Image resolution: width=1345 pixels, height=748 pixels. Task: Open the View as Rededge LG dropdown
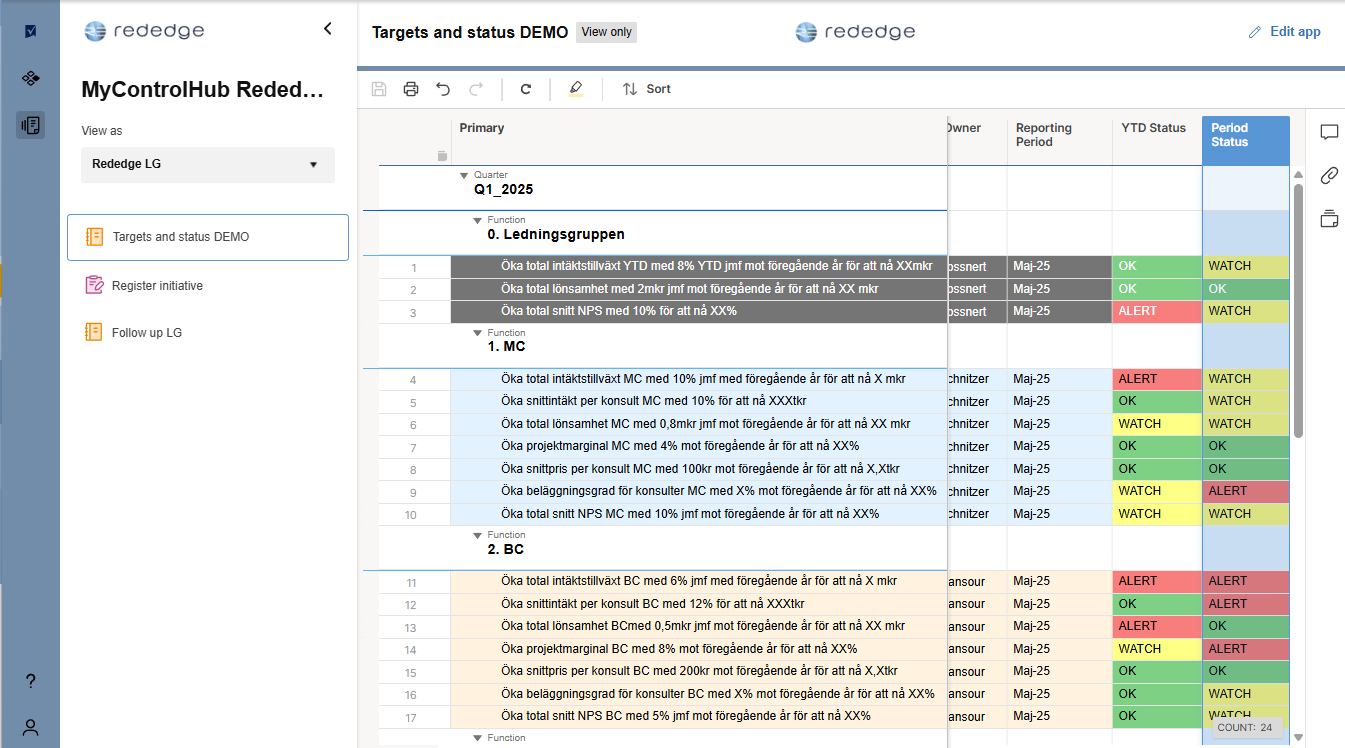(208, 164)
